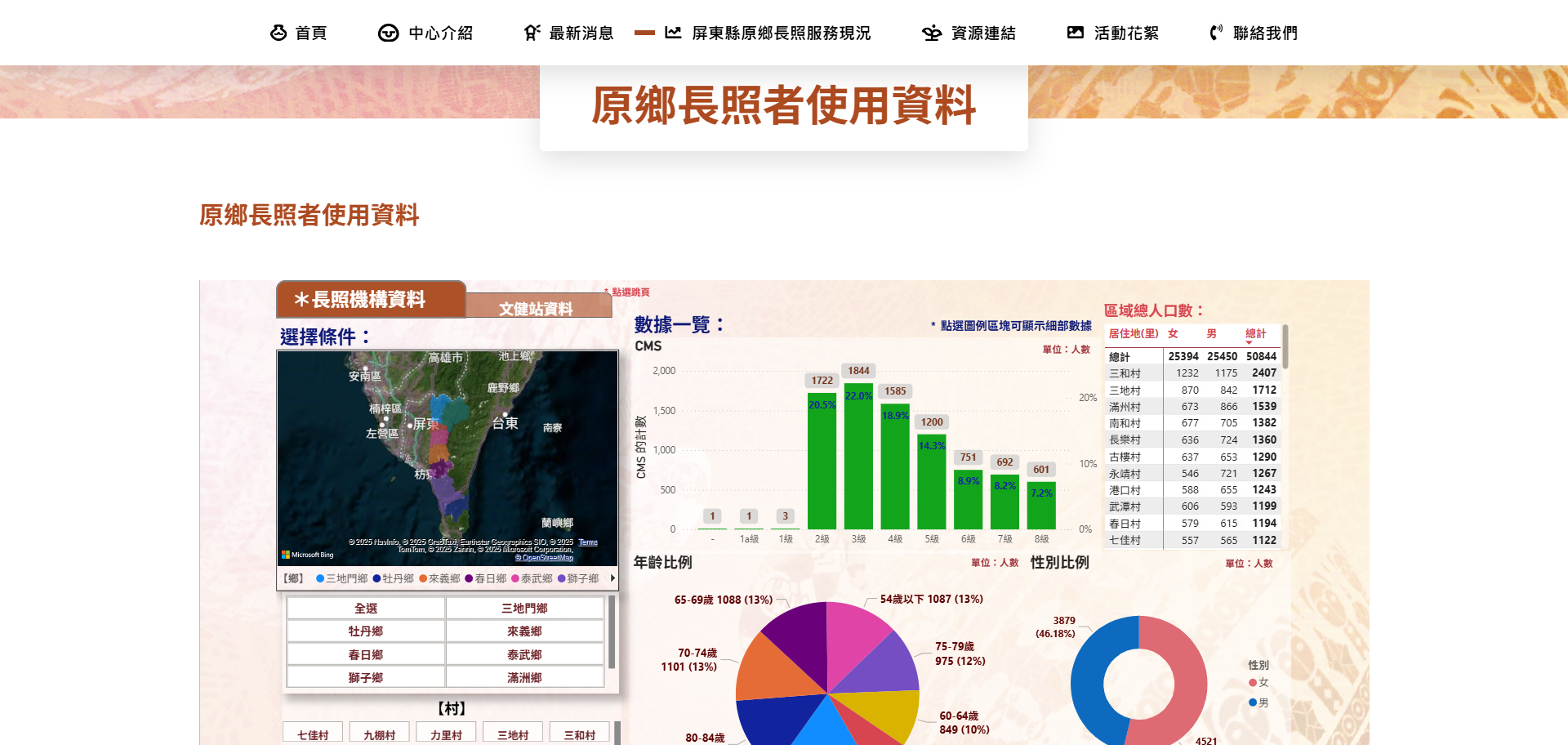Sort table by 居住地(里) column header
Image resolution: width=1568 pixels, height=745 pixels.
(1133, 333)
